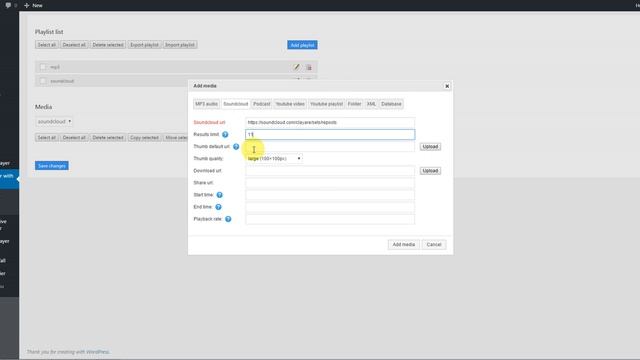Switch to XML tab
Screen dimensions: 640x360
[371, 104]
